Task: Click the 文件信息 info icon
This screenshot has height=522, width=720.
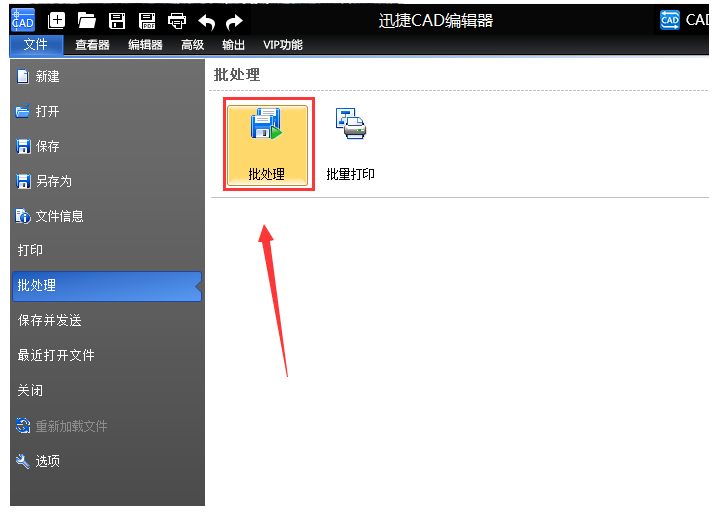Action: pos(23,216)
